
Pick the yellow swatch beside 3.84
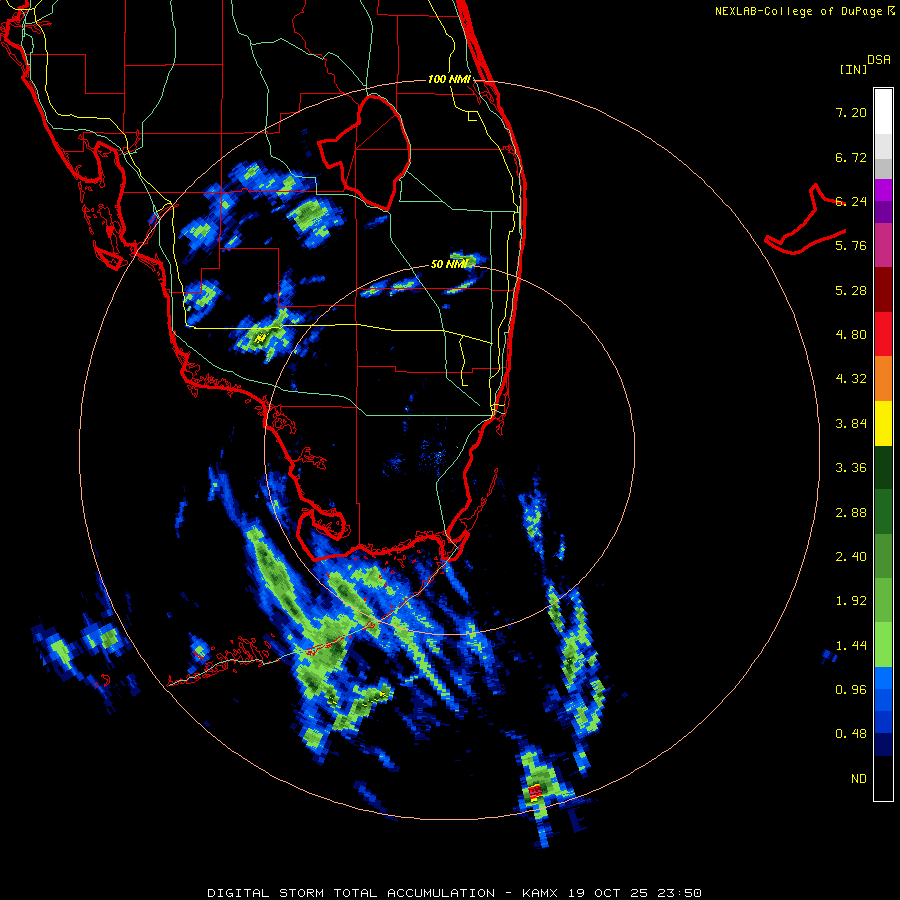coord(883,424)
